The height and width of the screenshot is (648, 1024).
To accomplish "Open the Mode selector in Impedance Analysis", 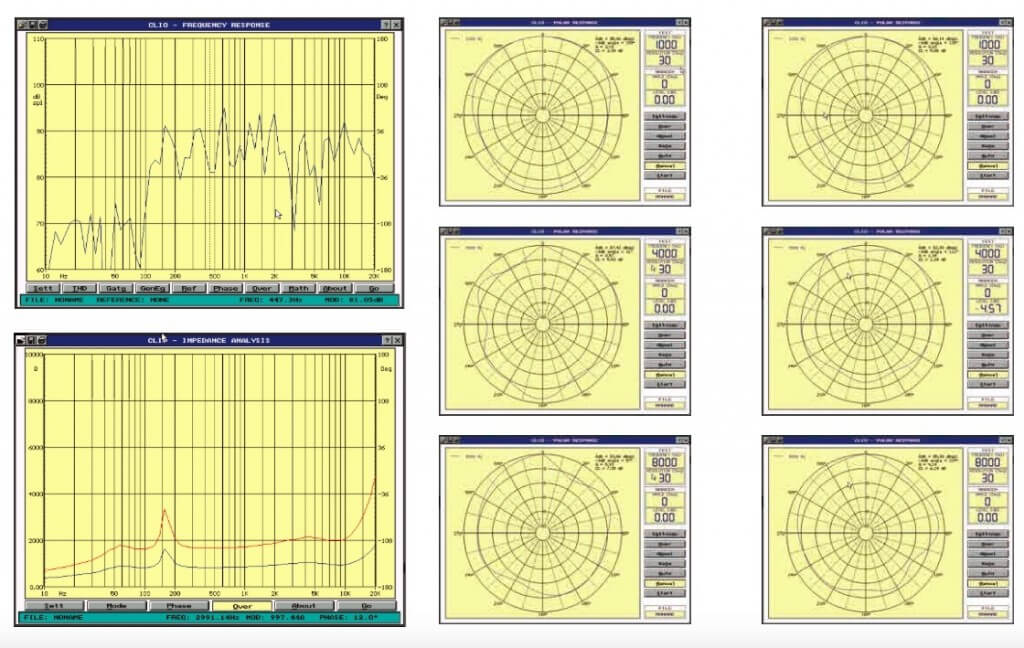I will point(117,606).
